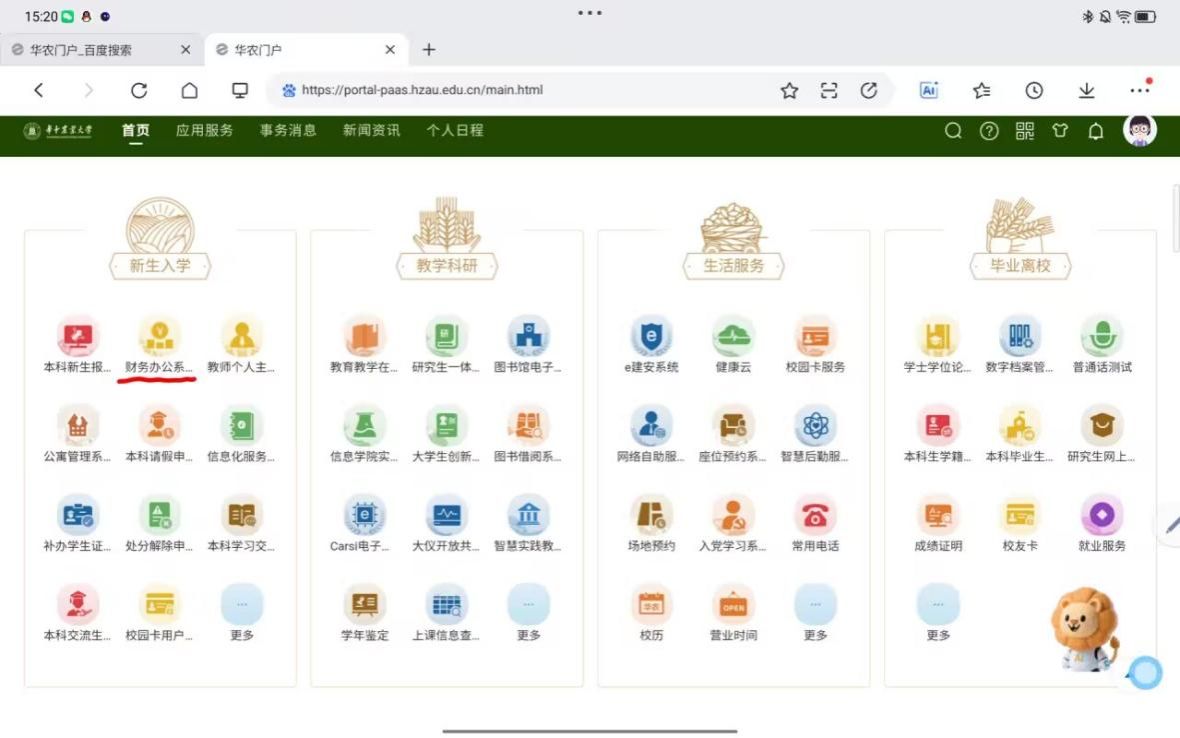The image size is (1180, 738).
Task: Click the QR code icon in header
Action: pyautogui.click(x=1025, y=131)
